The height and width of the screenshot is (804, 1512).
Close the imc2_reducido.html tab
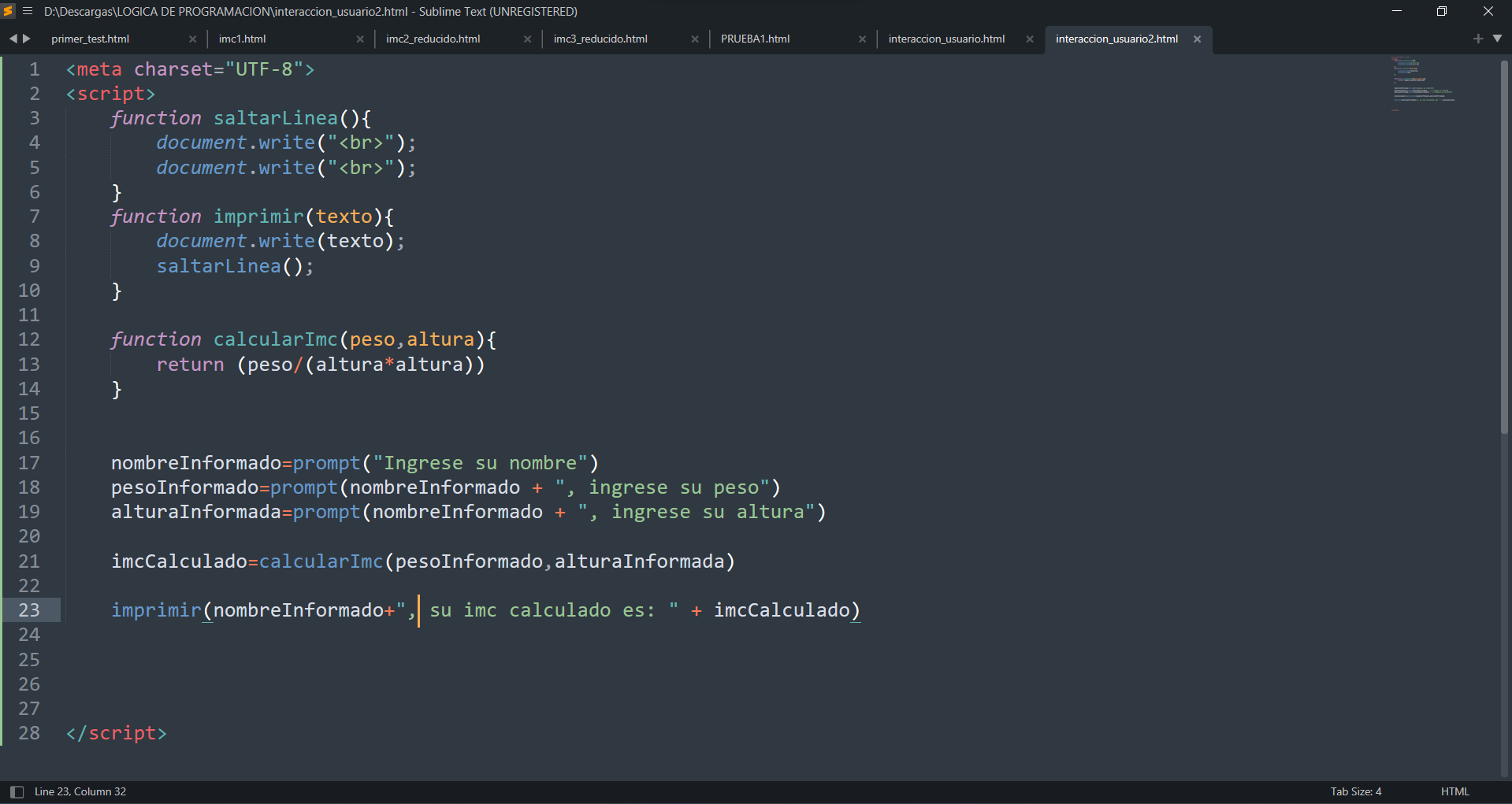(x=527, y=39)
